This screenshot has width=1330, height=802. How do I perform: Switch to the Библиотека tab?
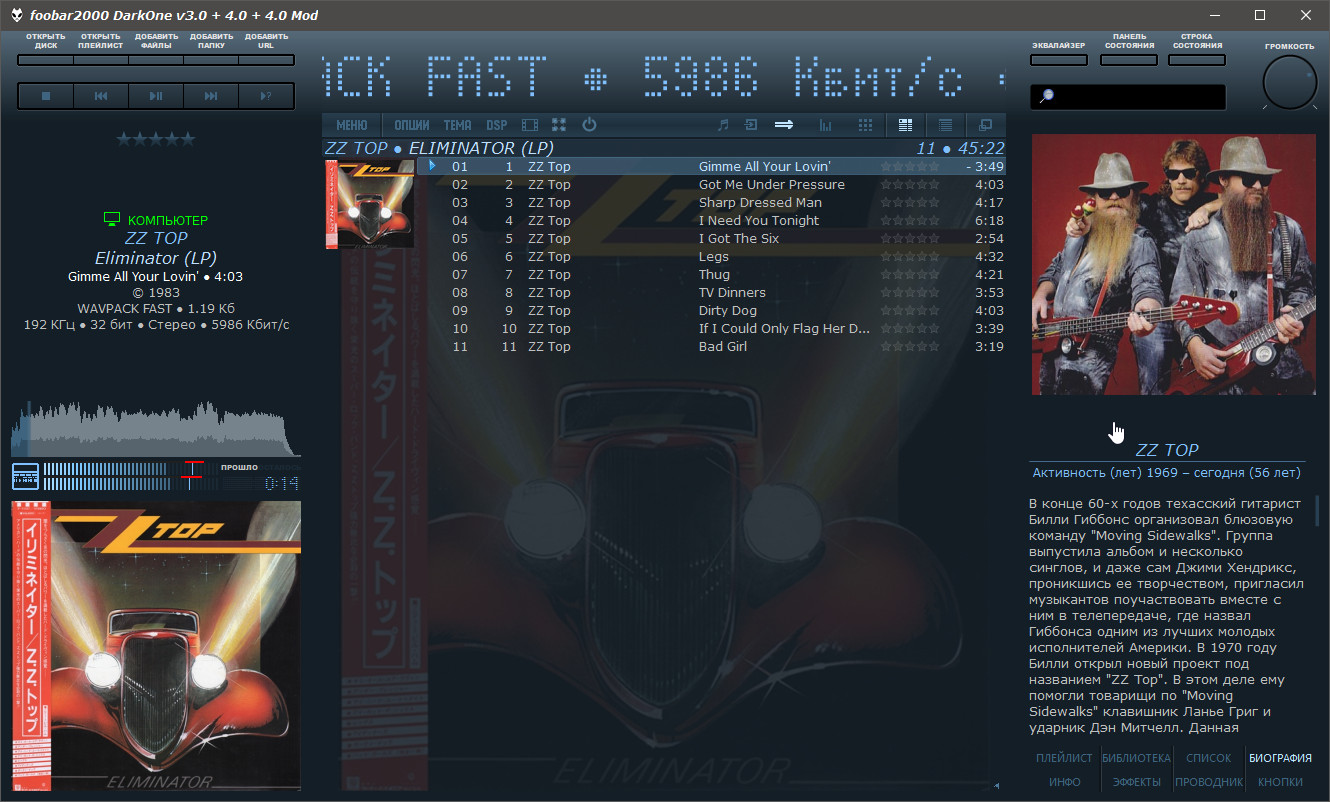tap(1136, 758)
